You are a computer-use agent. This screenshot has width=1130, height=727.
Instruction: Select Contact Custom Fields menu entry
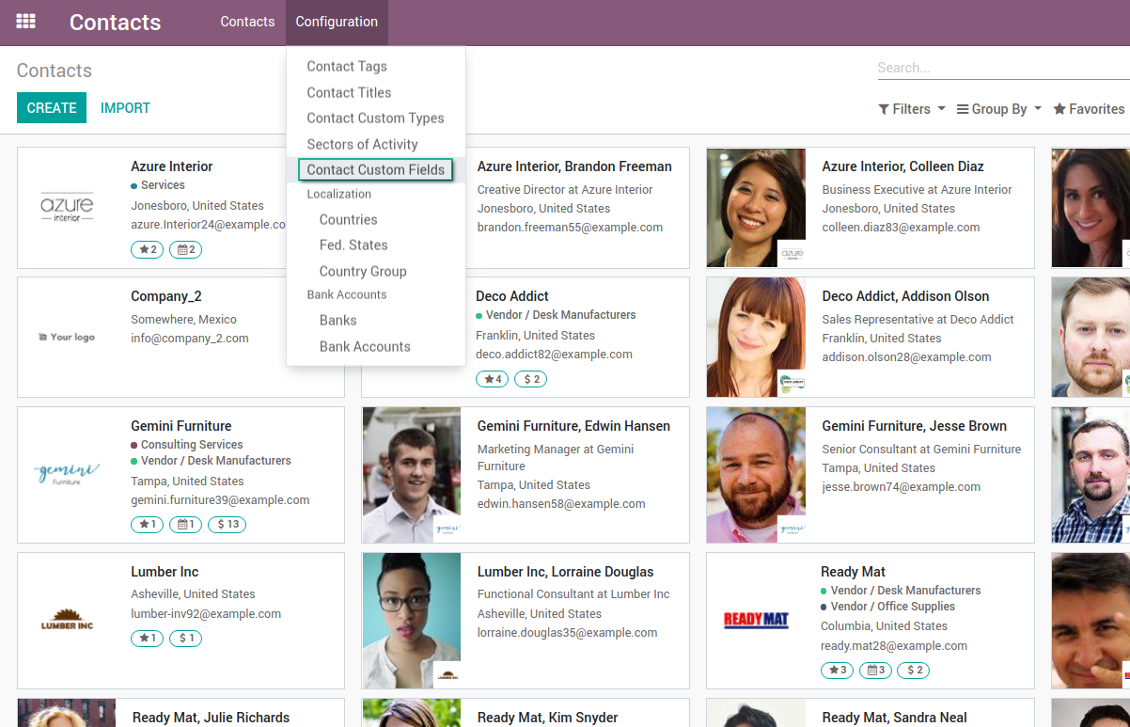tap(375, 170)
